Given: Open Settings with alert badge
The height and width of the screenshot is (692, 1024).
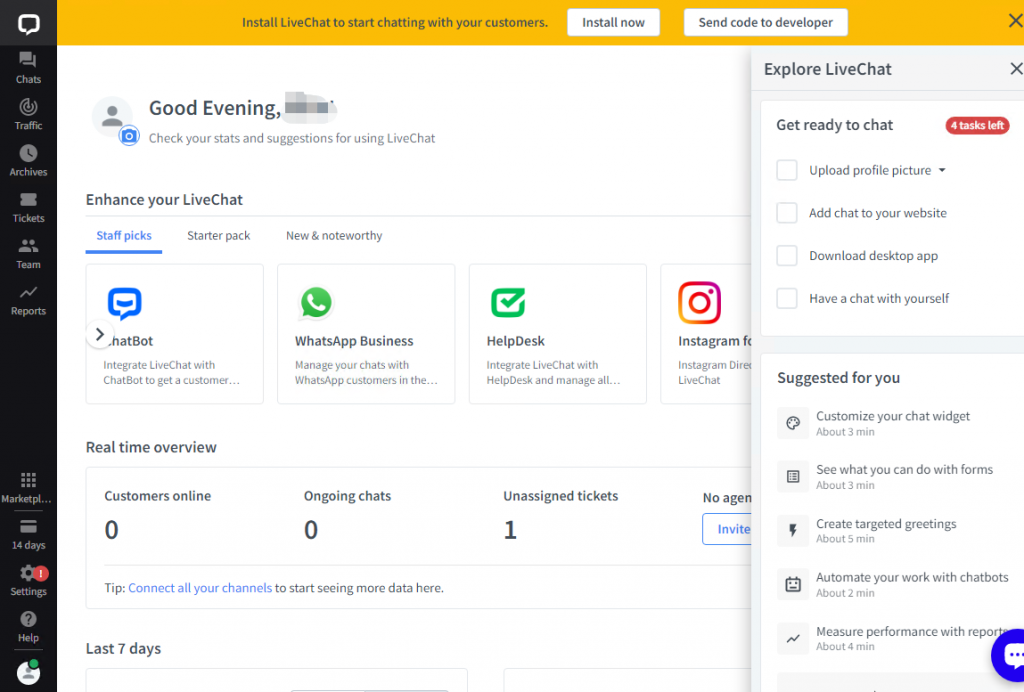Looking at the screenshot, I should pos(28,580).
